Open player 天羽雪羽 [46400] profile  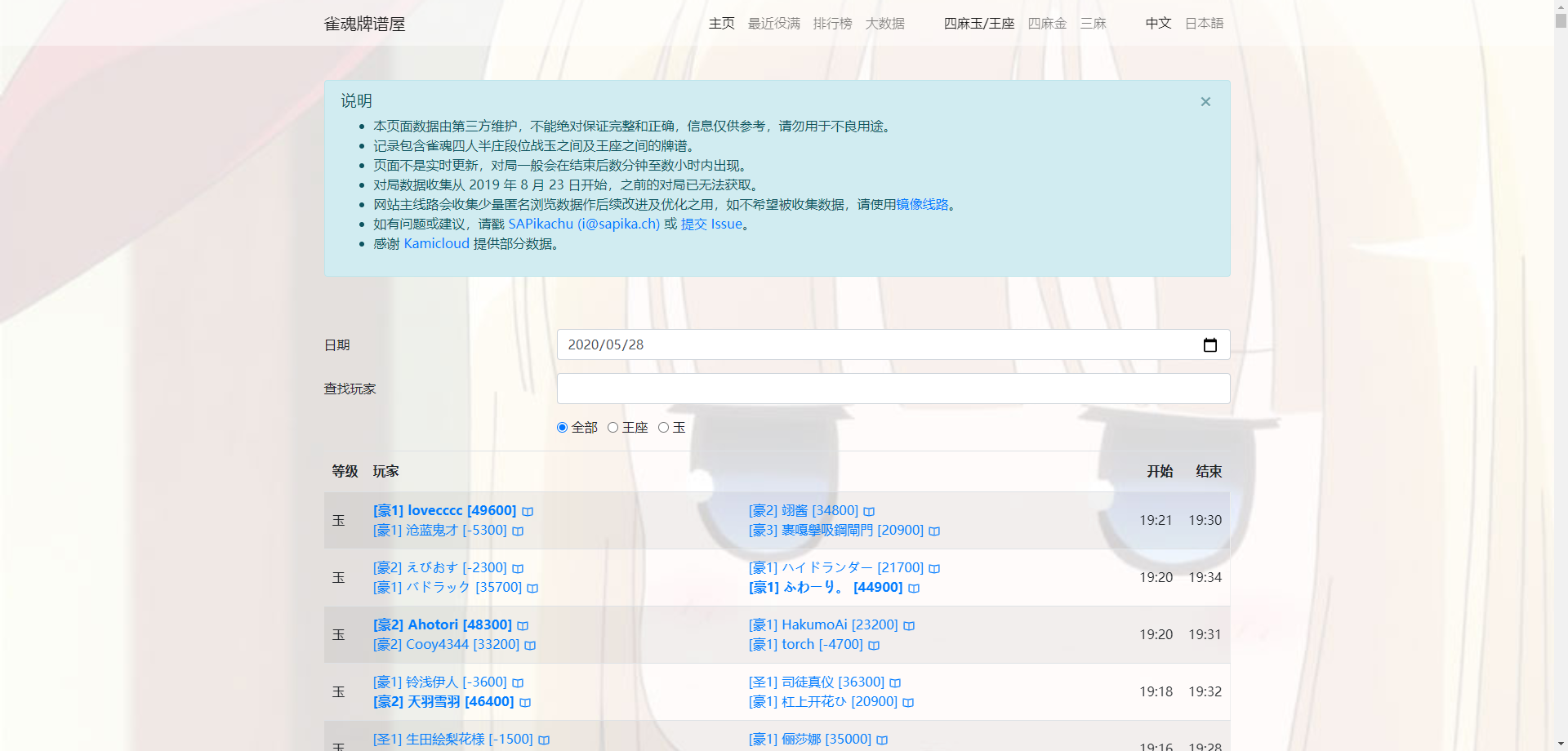443,702
